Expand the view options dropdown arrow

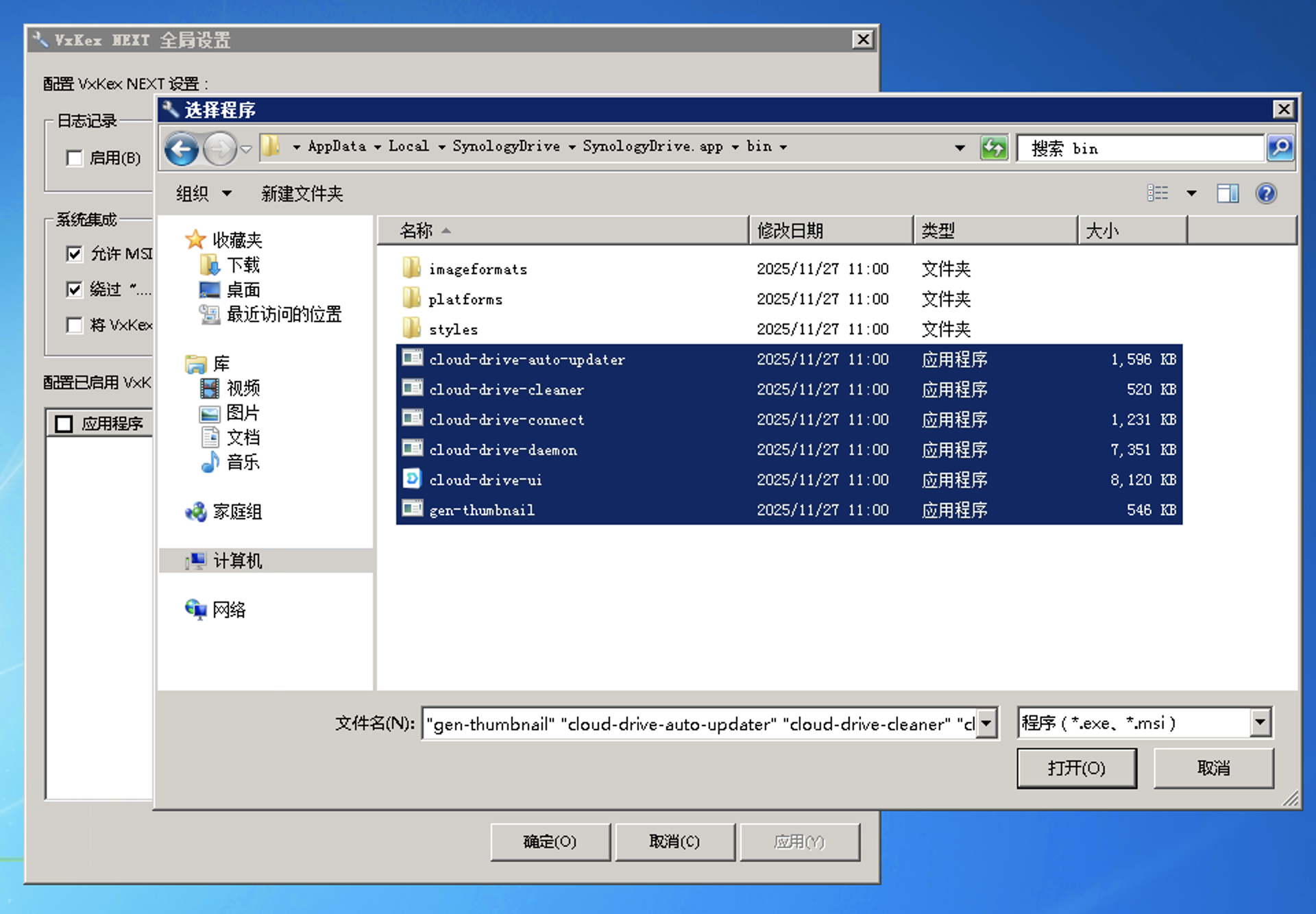point(1191,194)
